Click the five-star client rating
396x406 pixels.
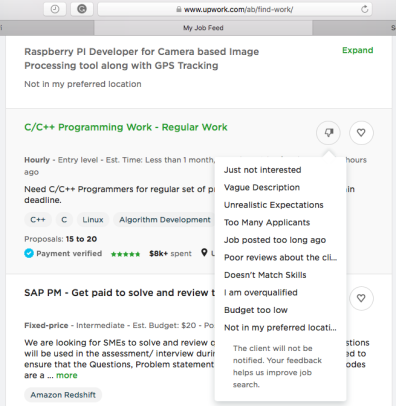tap(125, 254)
